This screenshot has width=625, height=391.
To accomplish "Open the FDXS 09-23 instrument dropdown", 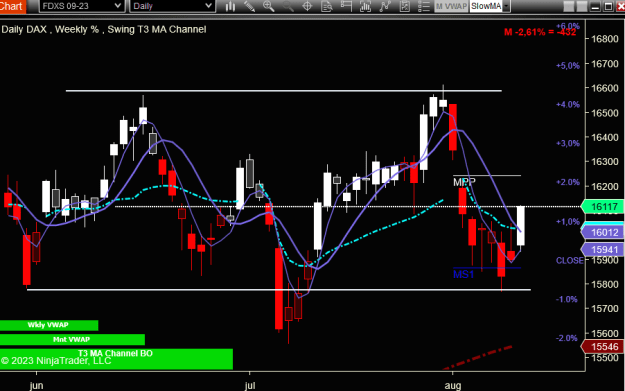I will click(82, 6).
